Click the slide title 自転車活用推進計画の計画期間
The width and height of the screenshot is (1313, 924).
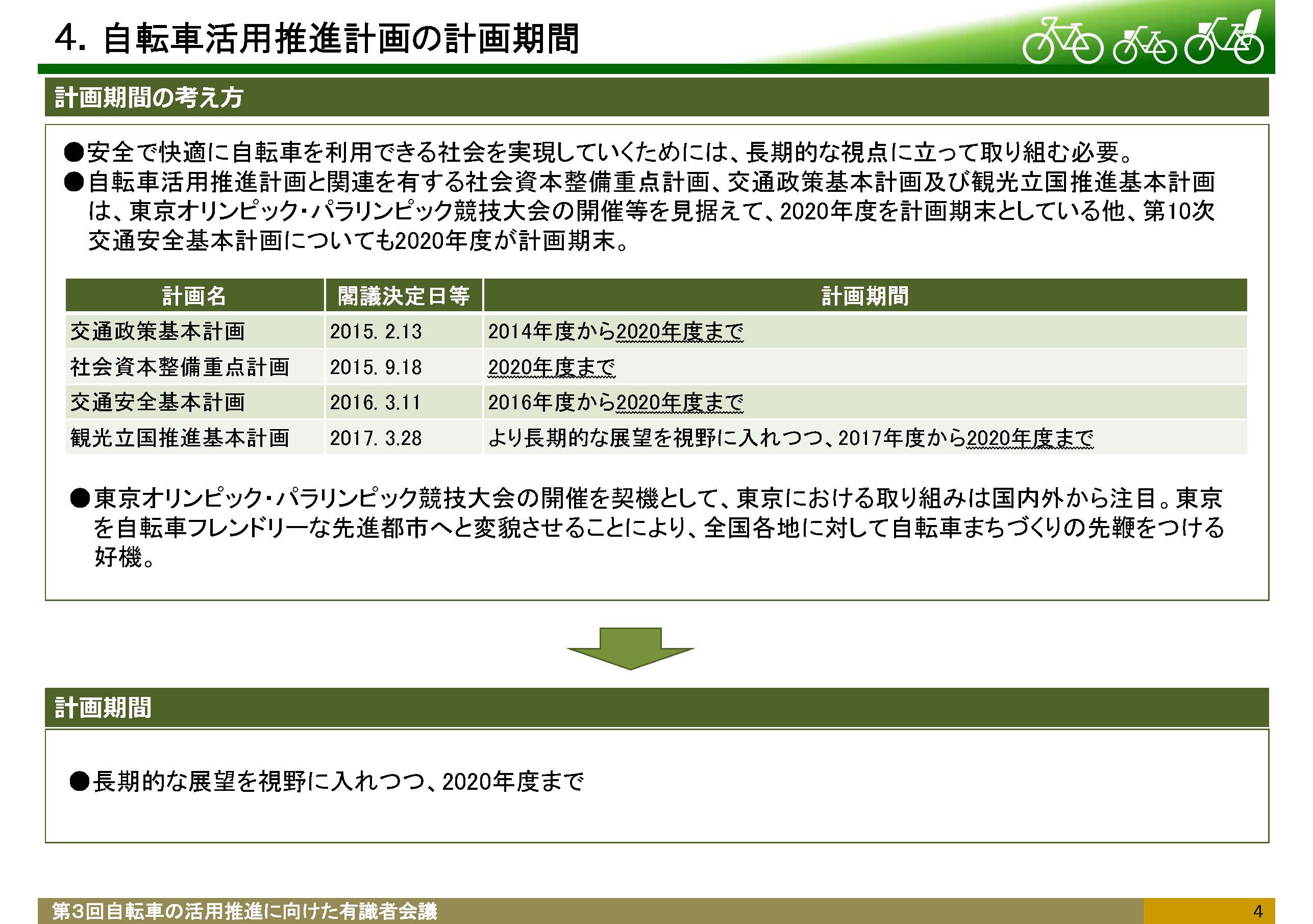click(317, 38)
